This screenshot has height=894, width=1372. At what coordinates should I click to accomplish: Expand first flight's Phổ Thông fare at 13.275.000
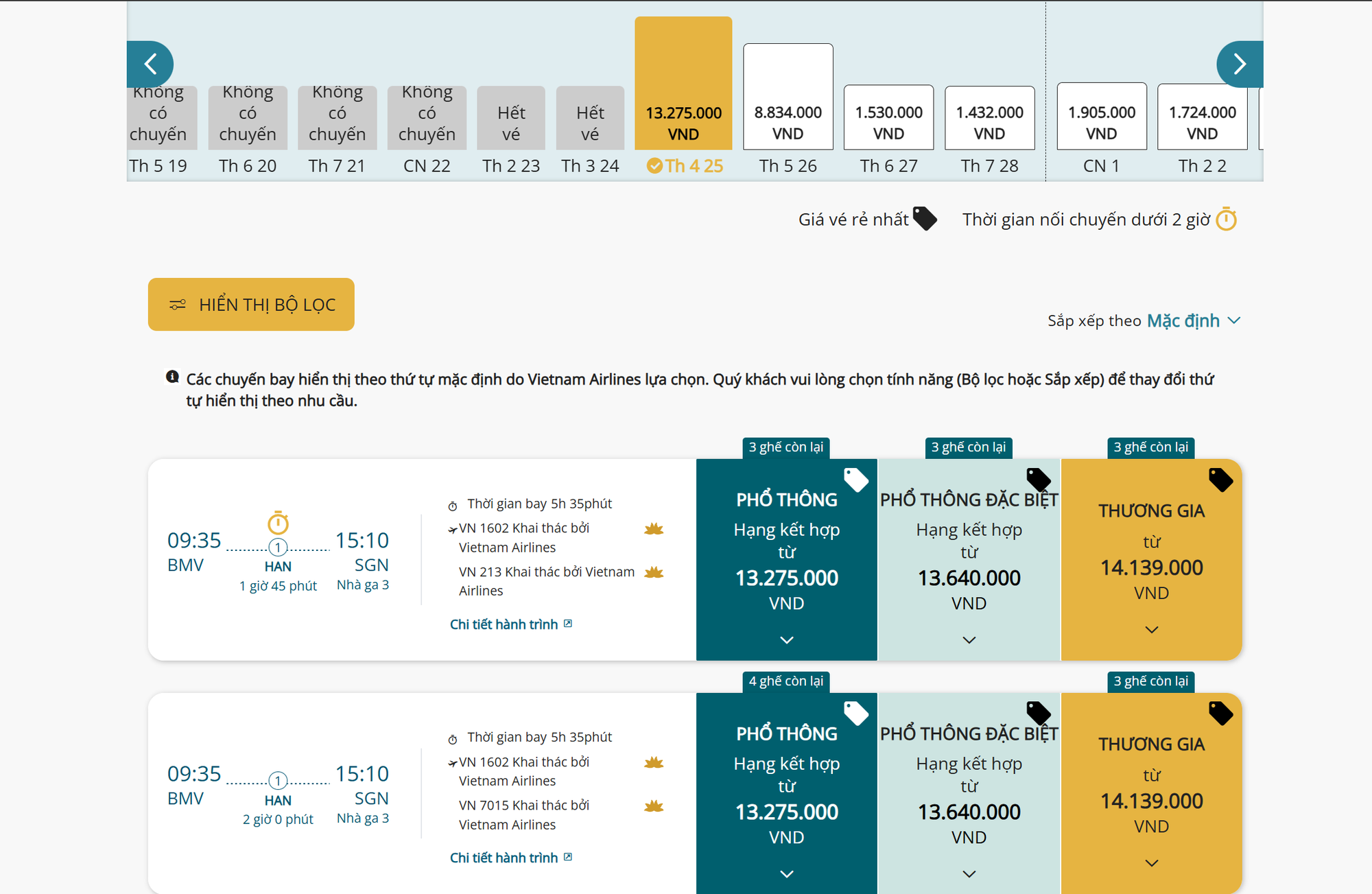coord(786,639)
